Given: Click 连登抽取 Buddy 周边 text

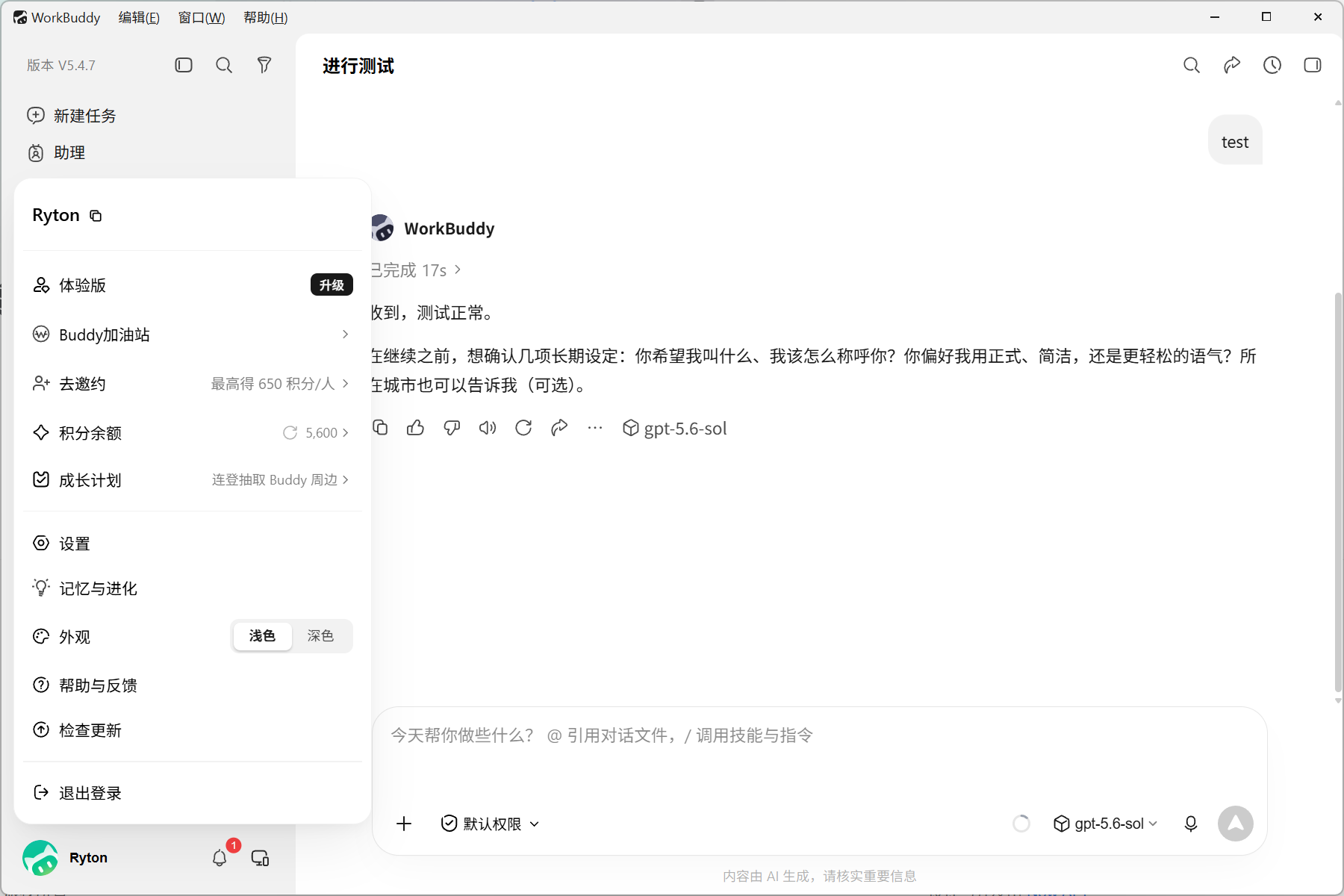Looking at the screenshot, I should 275,480.
